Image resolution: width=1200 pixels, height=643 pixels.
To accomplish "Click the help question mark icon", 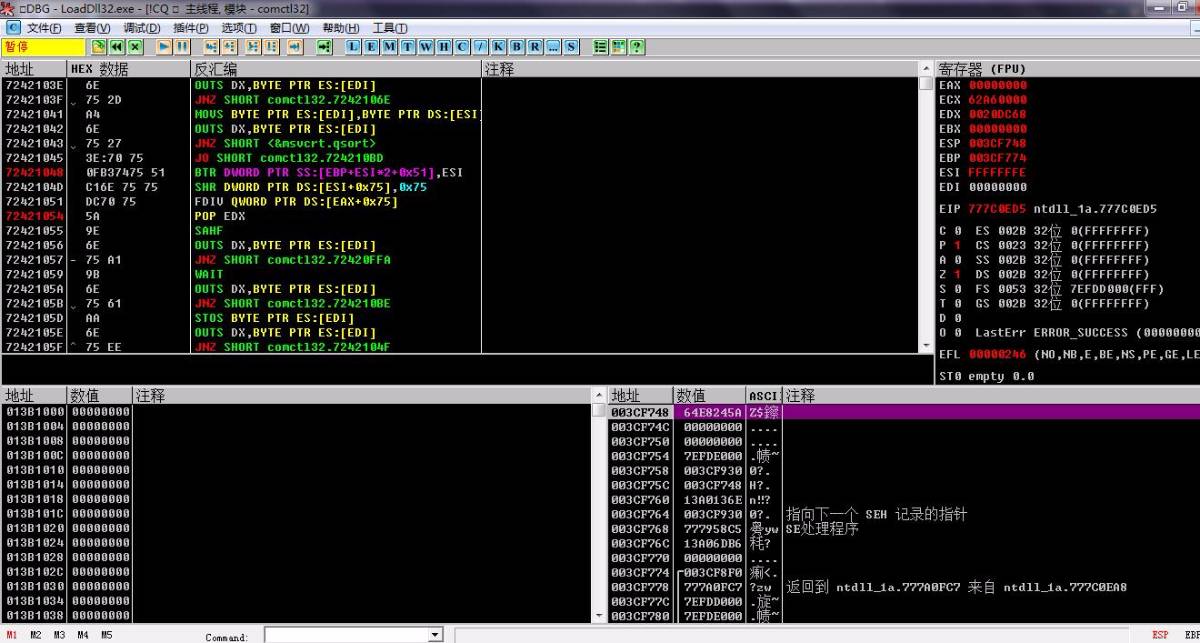I will click(636, 46).
